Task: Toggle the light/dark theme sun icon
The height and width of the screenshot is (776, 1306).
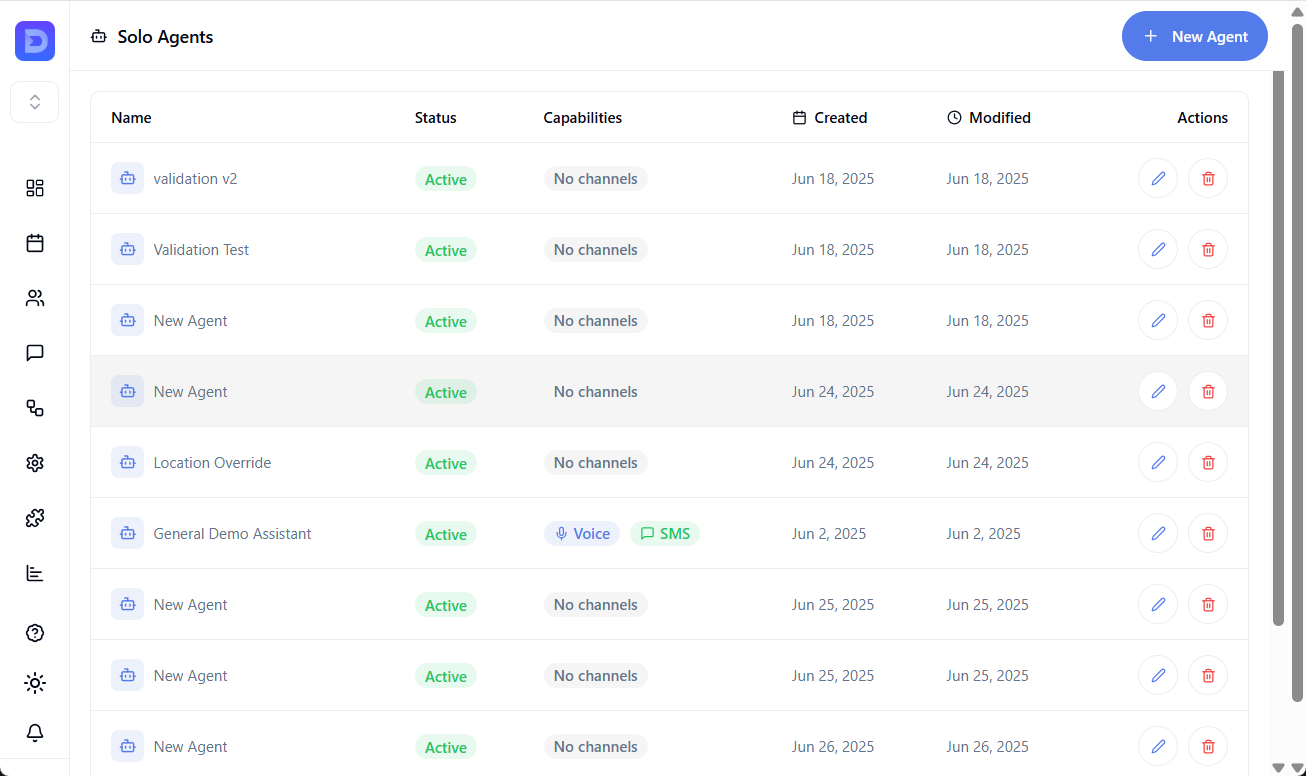Action: tap(35, 683)
